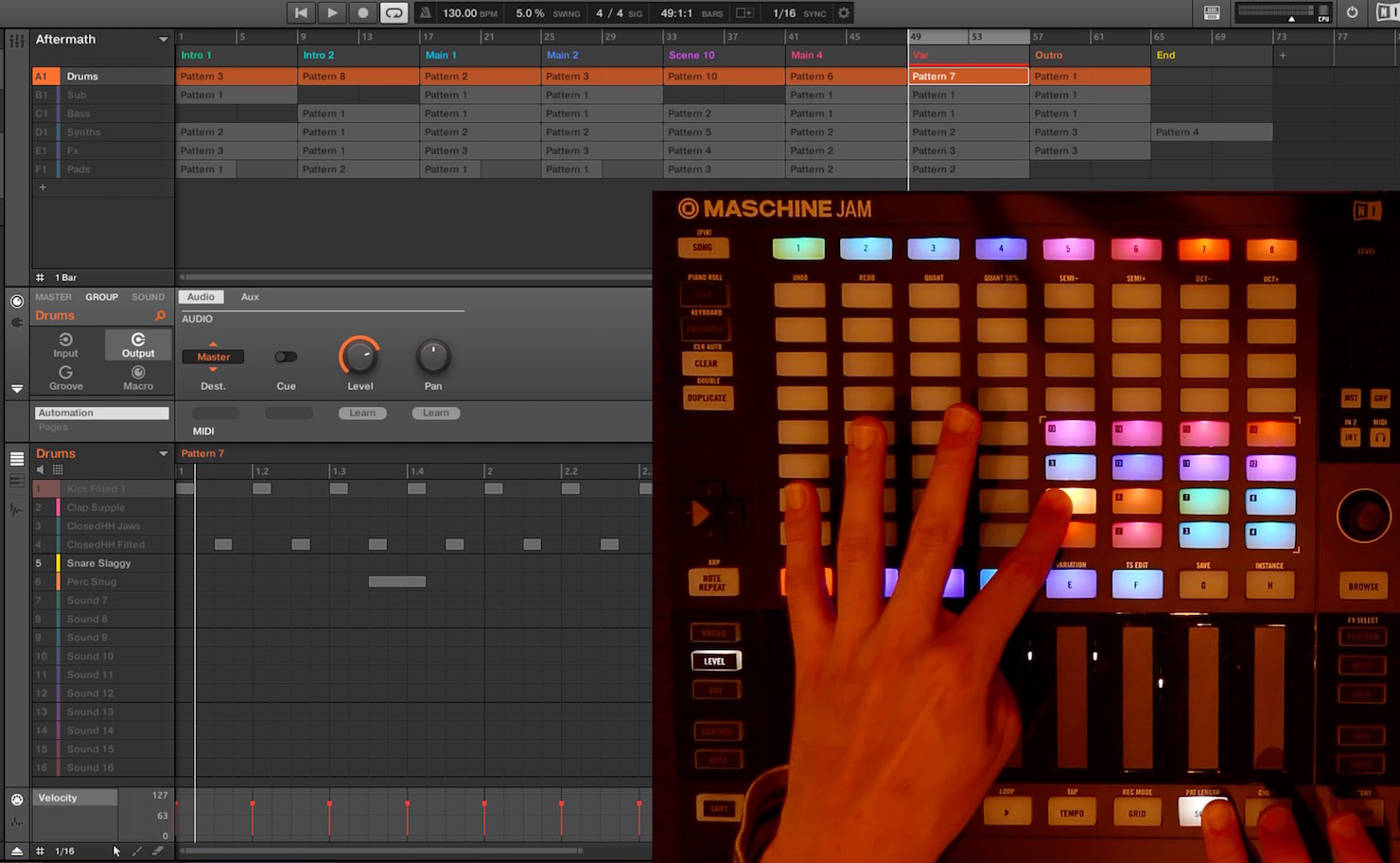Toggle the audio engine power button
Image resolution: width=1400 pixels, height=863 pixels.
click(1352, 12)
